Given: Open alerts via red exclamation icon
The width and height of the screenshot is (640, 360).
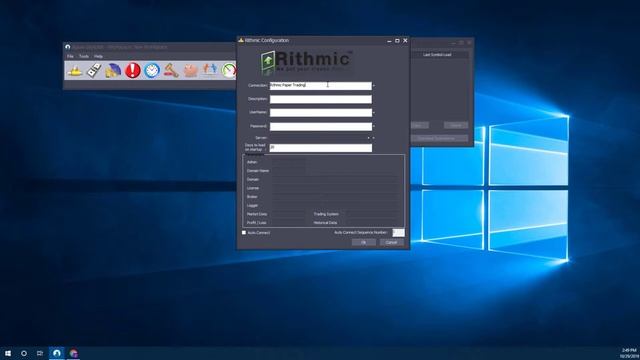Looking at the screenshot, I should click(x=133, y=70).
